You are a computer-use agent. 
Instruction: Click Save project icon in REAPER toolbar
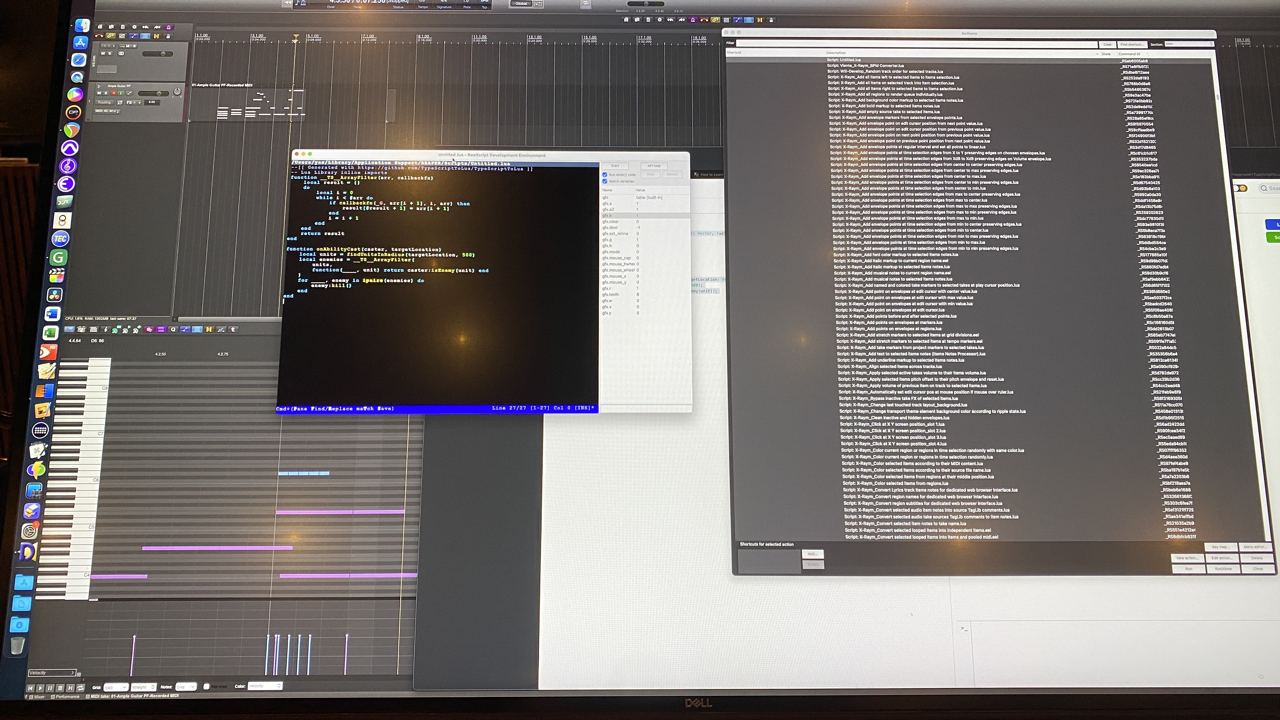[x=122, y=27]
